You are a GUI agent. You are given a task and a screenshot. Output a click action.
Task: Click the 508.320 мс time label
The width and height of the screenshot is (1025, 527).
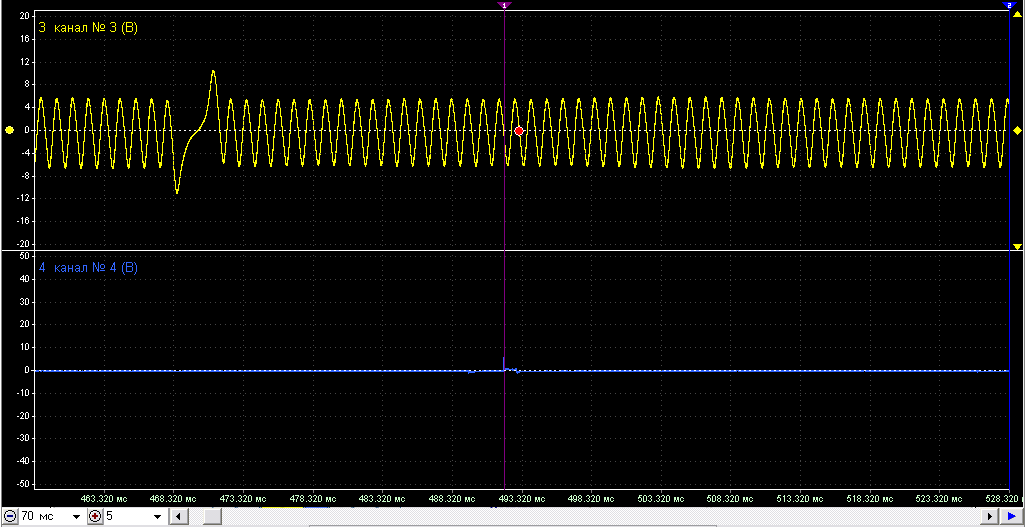tap(731, 498)
